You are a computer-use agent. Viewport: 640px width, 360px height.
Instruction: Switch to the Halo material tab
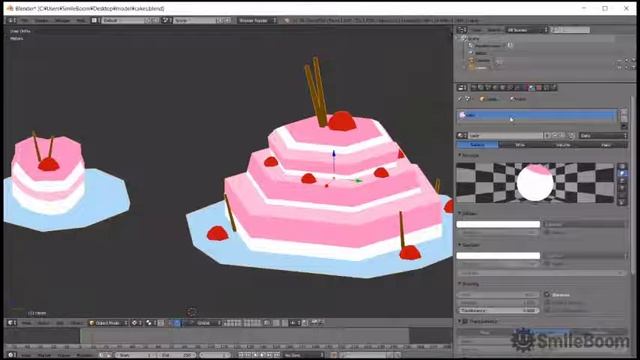tap(606, 145)
